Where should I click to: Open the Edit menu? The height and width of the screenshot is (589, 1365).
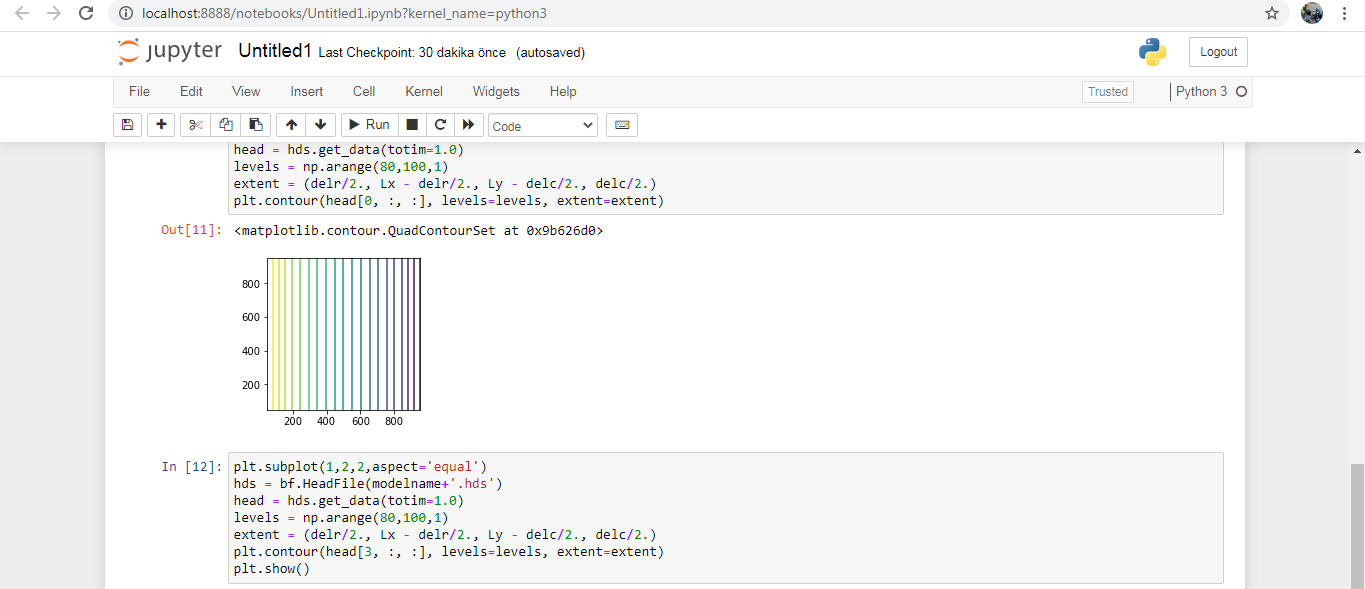click(191, 91)
